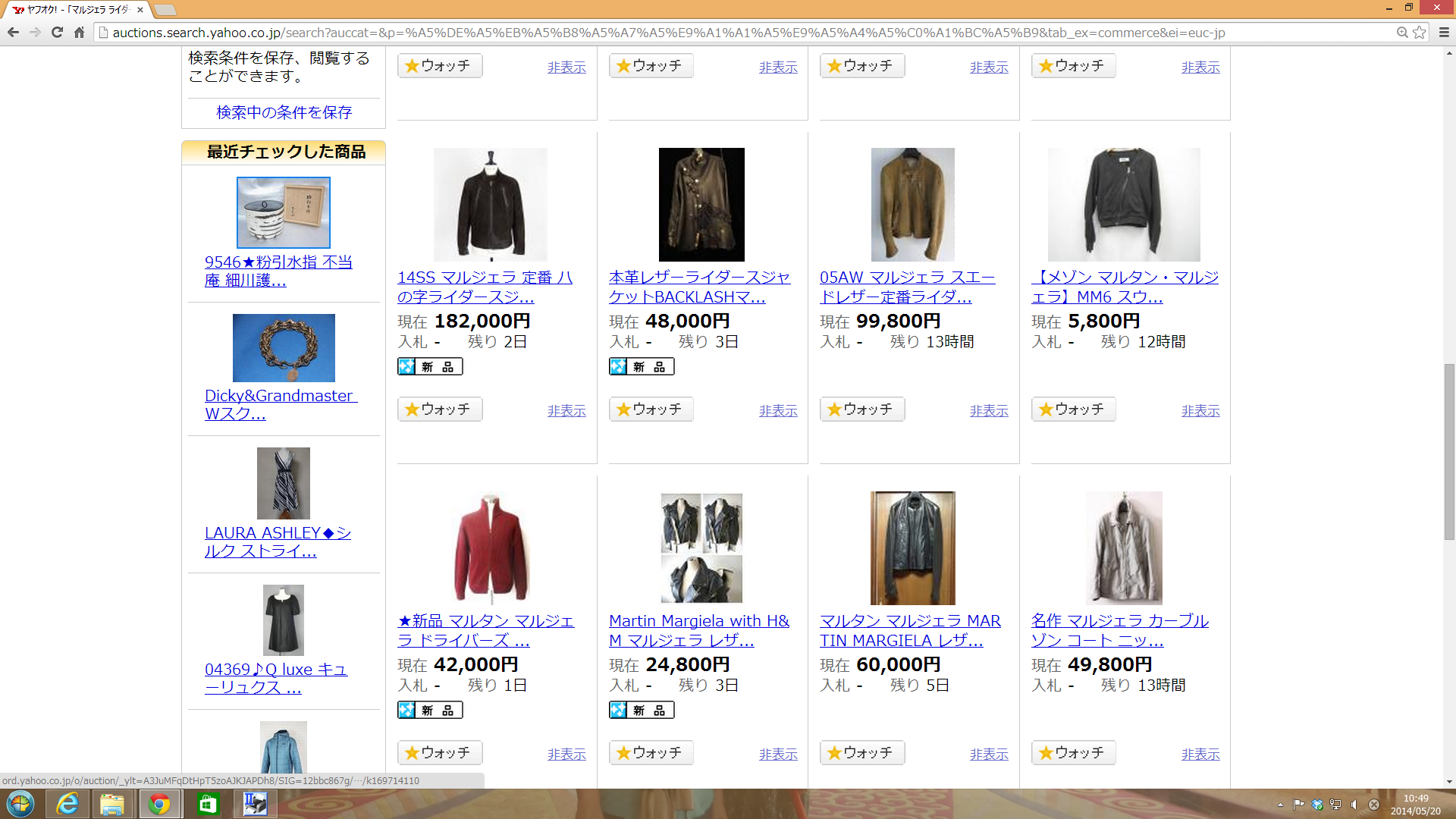Open 本革レザーライダースジャケットBACKLASH listing title
Image resolution: width=1456 pixels, height=819 pixels.
[699, 287]
